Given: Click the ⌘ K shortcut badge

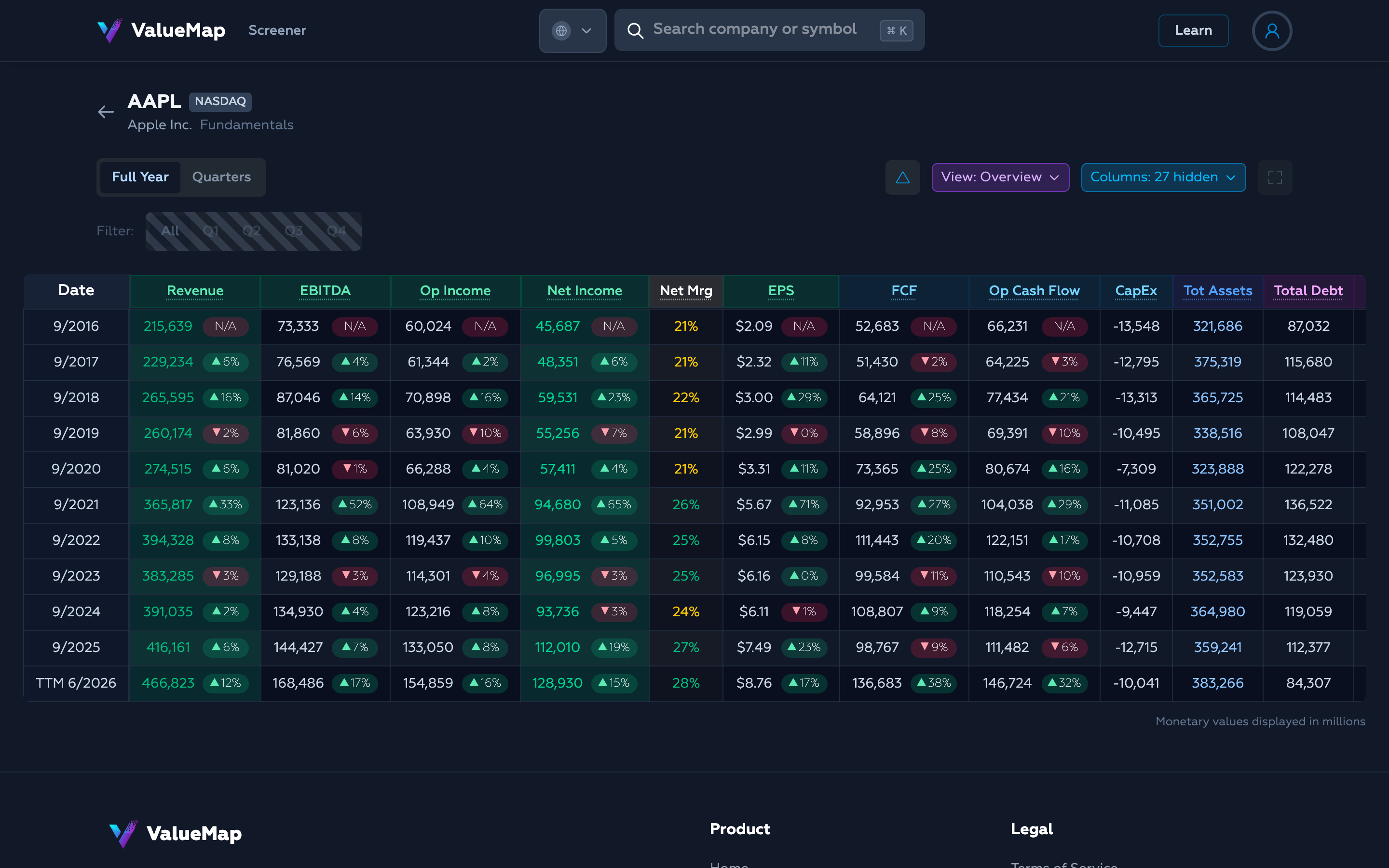Looking at the screenshot, I should tap(897, 30).
